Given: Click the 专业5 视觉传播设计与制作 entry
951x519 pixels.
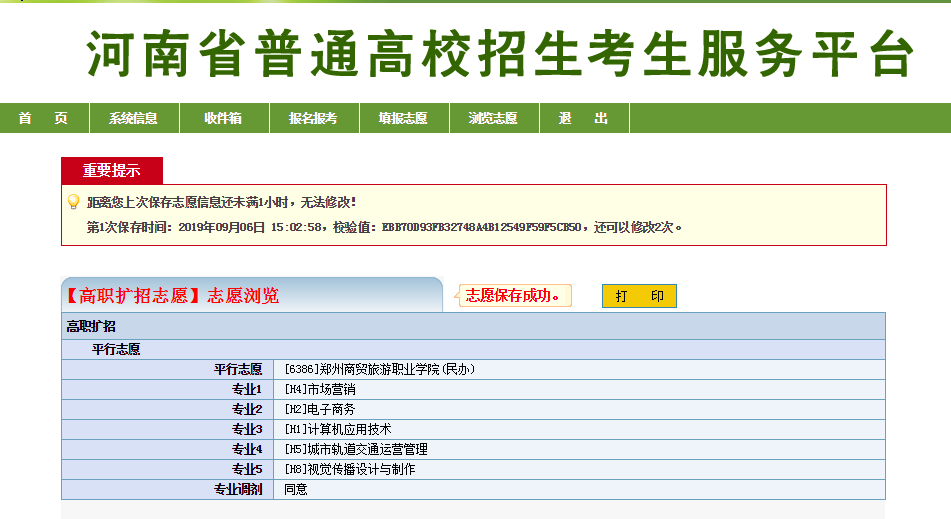Looking at the screenshot, I should (349, 470).
